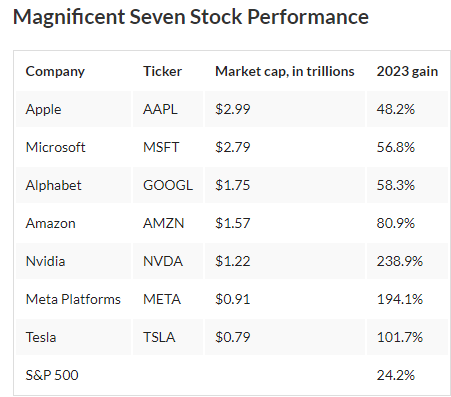This screenshot has width=451, height=397.
Task: Select the S&P 500 24.2% gain
Action: 396,375
